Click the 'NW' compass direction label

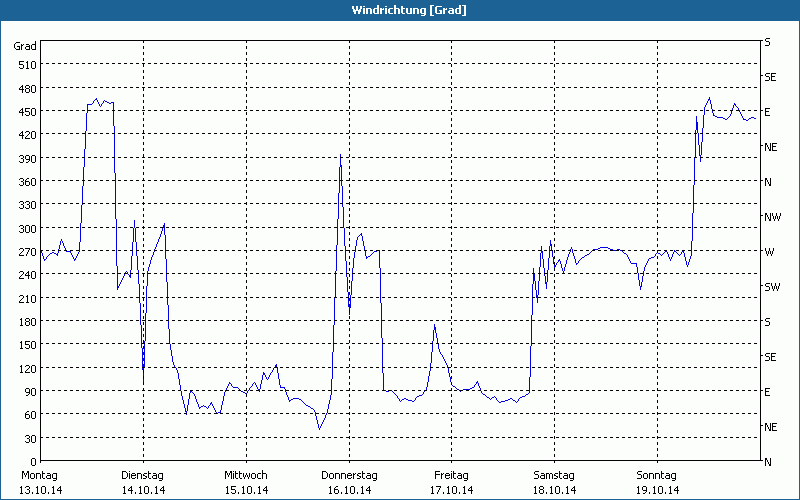click(x=772, y=217)
